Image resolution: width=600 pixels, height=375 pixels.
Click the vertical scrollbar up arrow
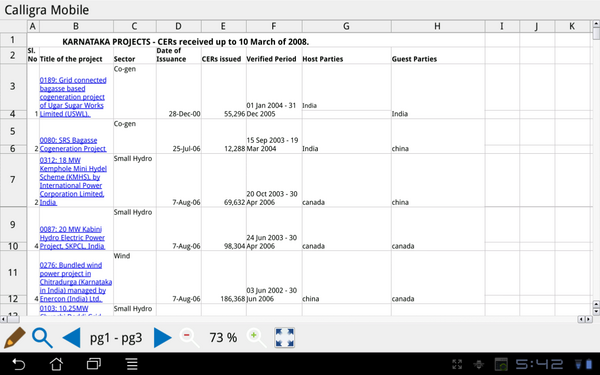pyautogui.click(x=596, y=24)
